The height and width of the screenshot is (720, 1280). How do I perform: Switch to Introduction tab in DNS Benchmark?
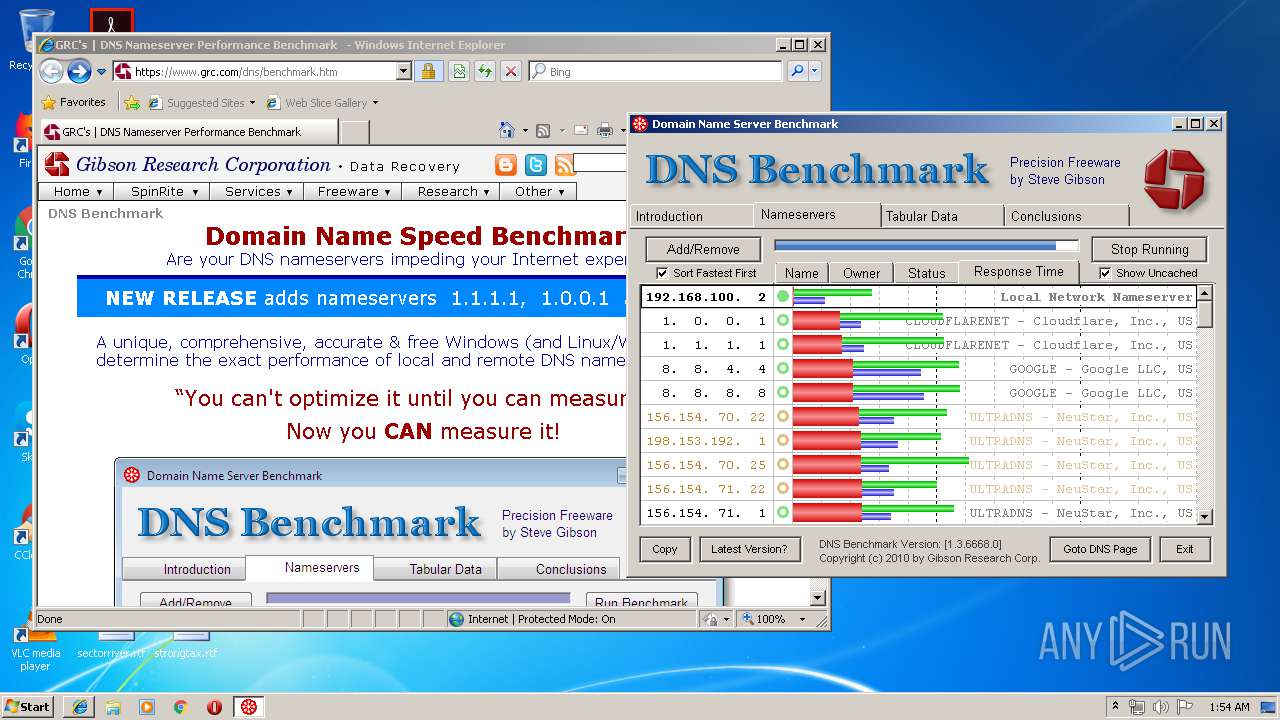click(691, 216)
